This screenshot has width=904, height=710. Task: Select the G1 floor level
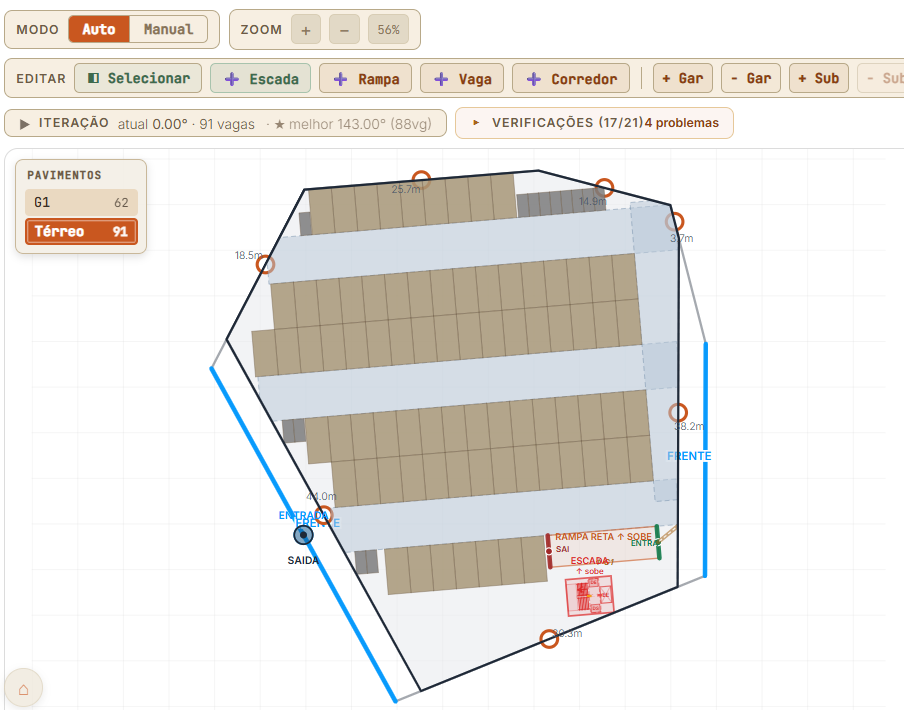click(x=81, y=202)
